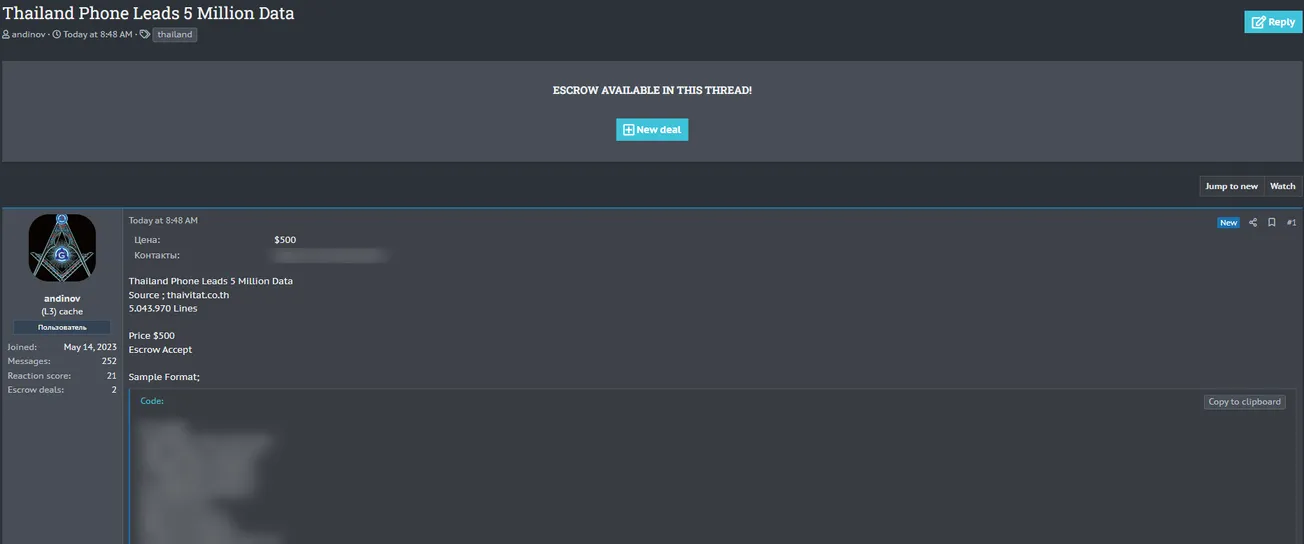Viewport: 1304px width, 544px height.
Task: Toggle Watch for this thread
Action: [1282, 186]
